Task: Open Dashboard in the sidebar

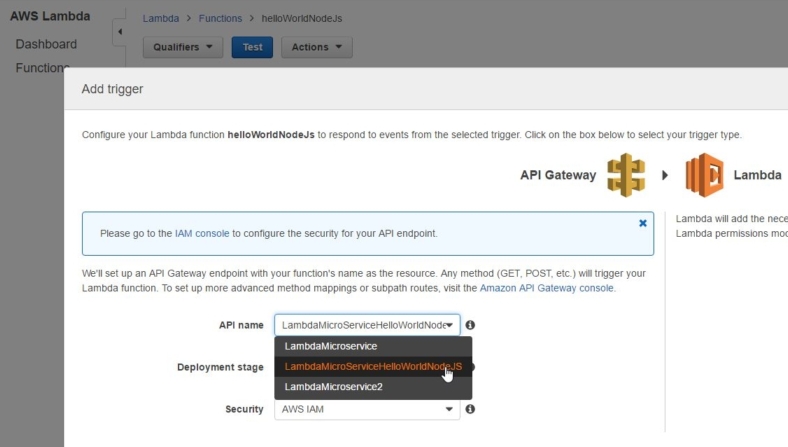Action: pos(46,44)
